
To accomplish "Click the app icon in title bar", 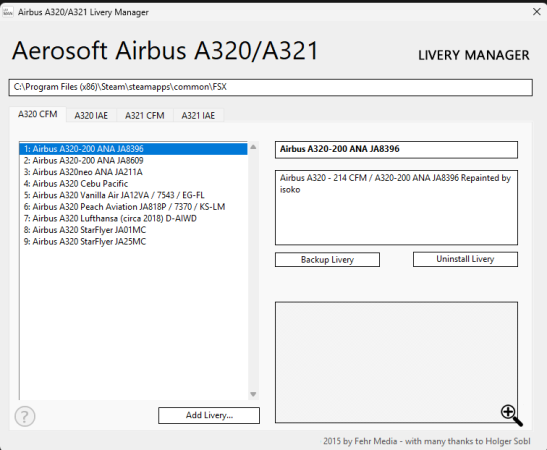I will 8,12.
